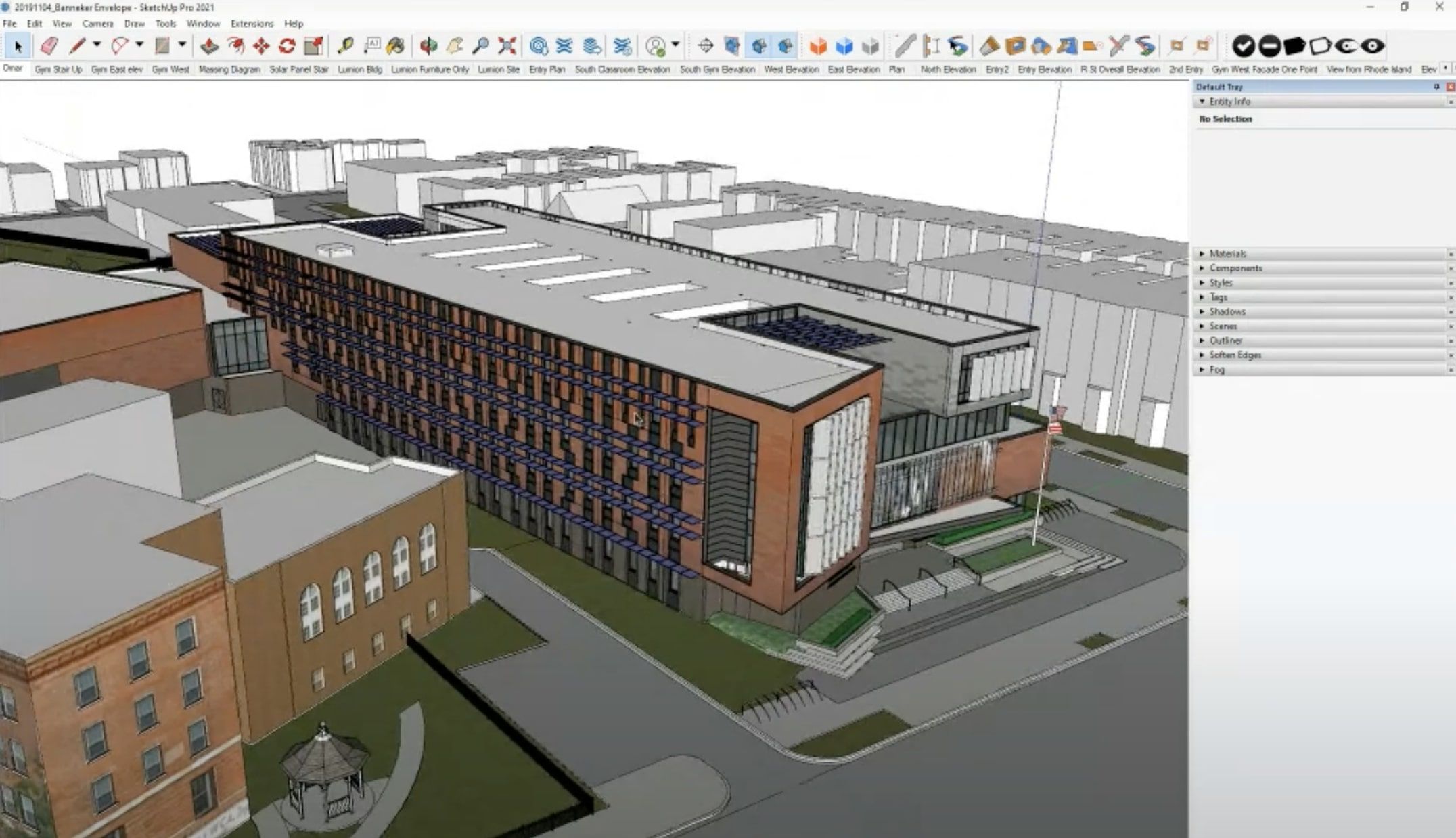1456x838 pixels.
Task: Click the Section Plane tool
Action: (x=706, y=46)
